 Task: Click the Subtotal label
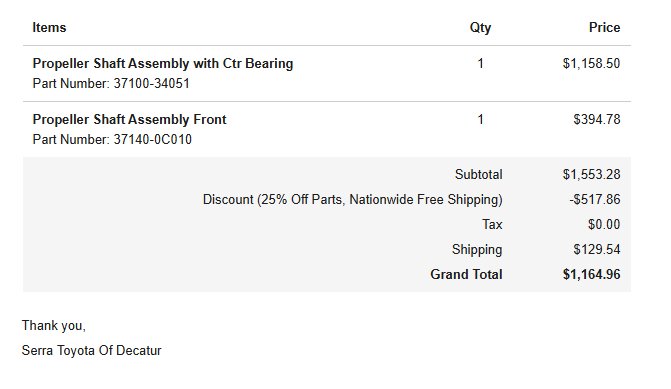[x=478, y=175]
